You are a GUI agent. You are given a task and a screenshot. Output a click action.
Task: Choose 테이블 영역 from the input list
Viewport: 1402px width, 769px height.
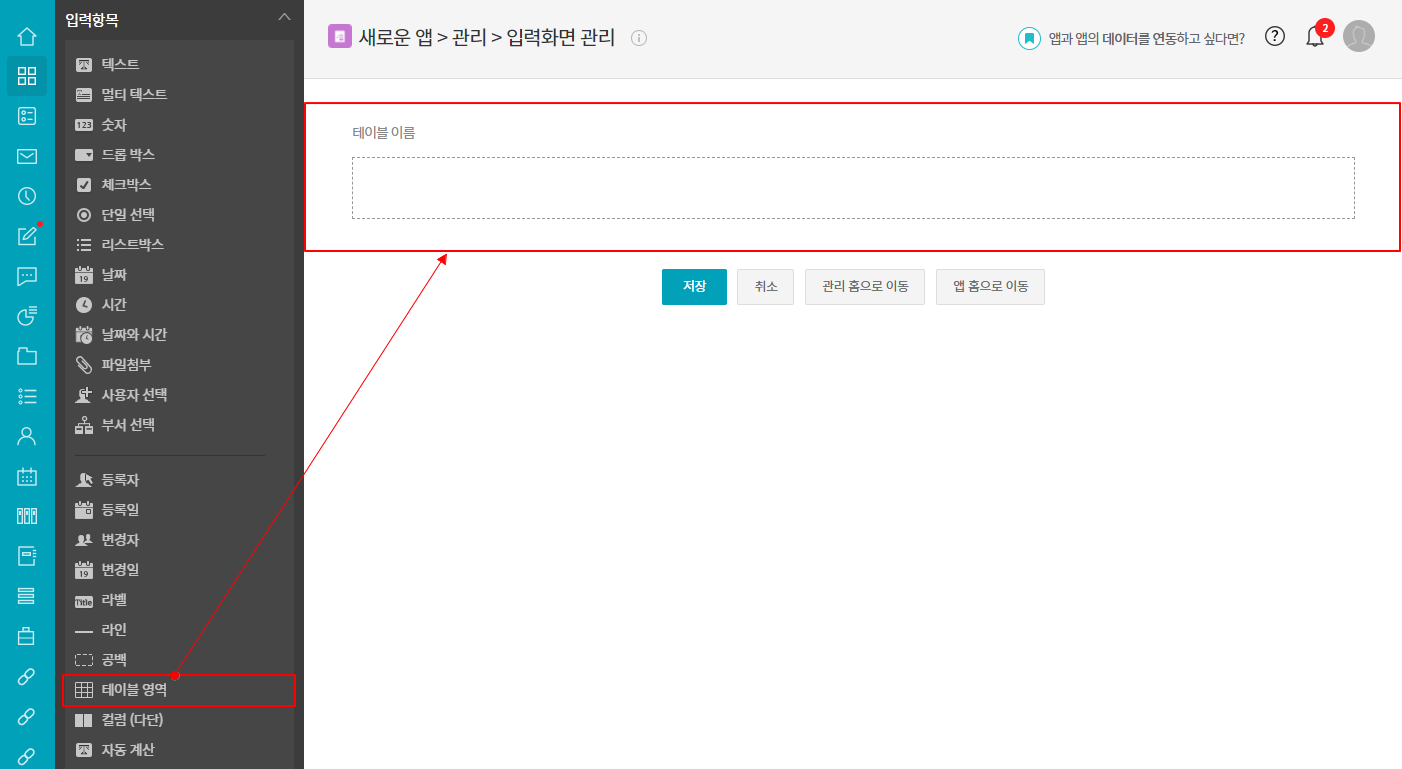[134, 690]
